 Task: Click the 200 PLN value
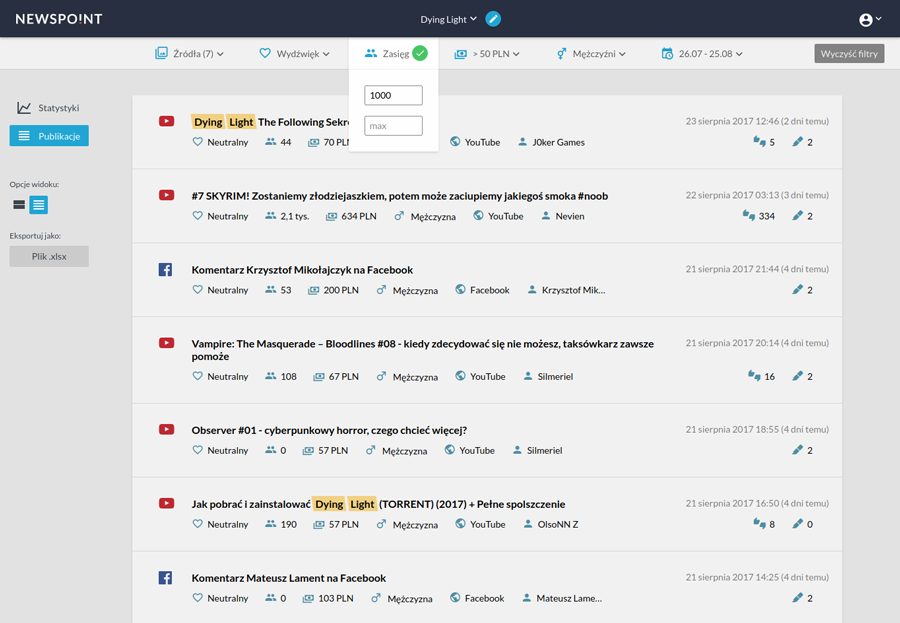pyautogui.click(x=341, y=290)
